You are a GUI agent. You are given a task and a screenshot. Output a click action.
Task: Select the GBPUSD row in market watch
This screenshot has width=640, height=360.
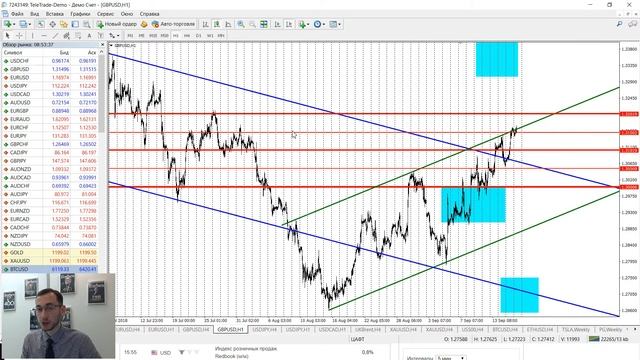pyautogui.click(x=50, y=69)
